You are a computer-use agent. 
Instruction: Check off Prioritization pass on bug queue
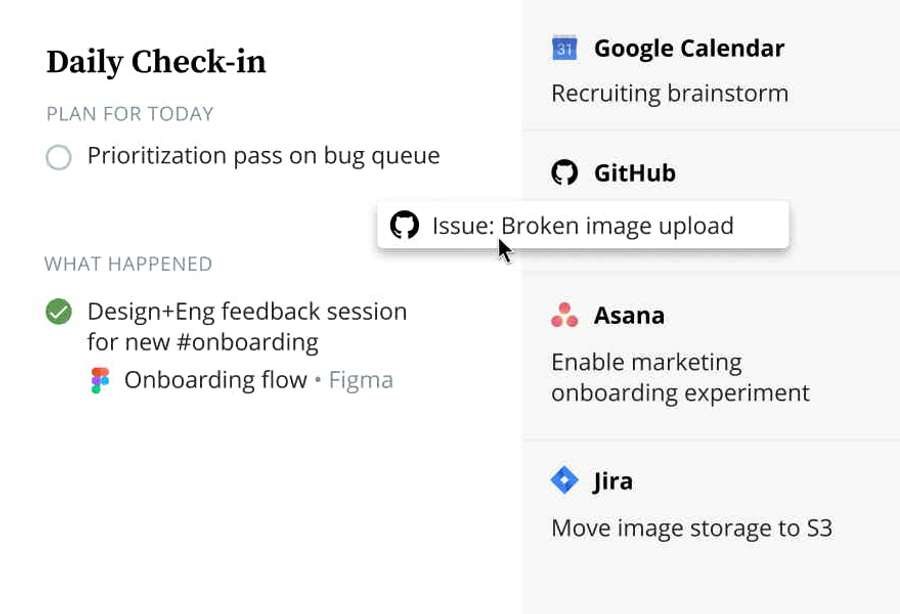pyautogui.click(x=59, y=157)
